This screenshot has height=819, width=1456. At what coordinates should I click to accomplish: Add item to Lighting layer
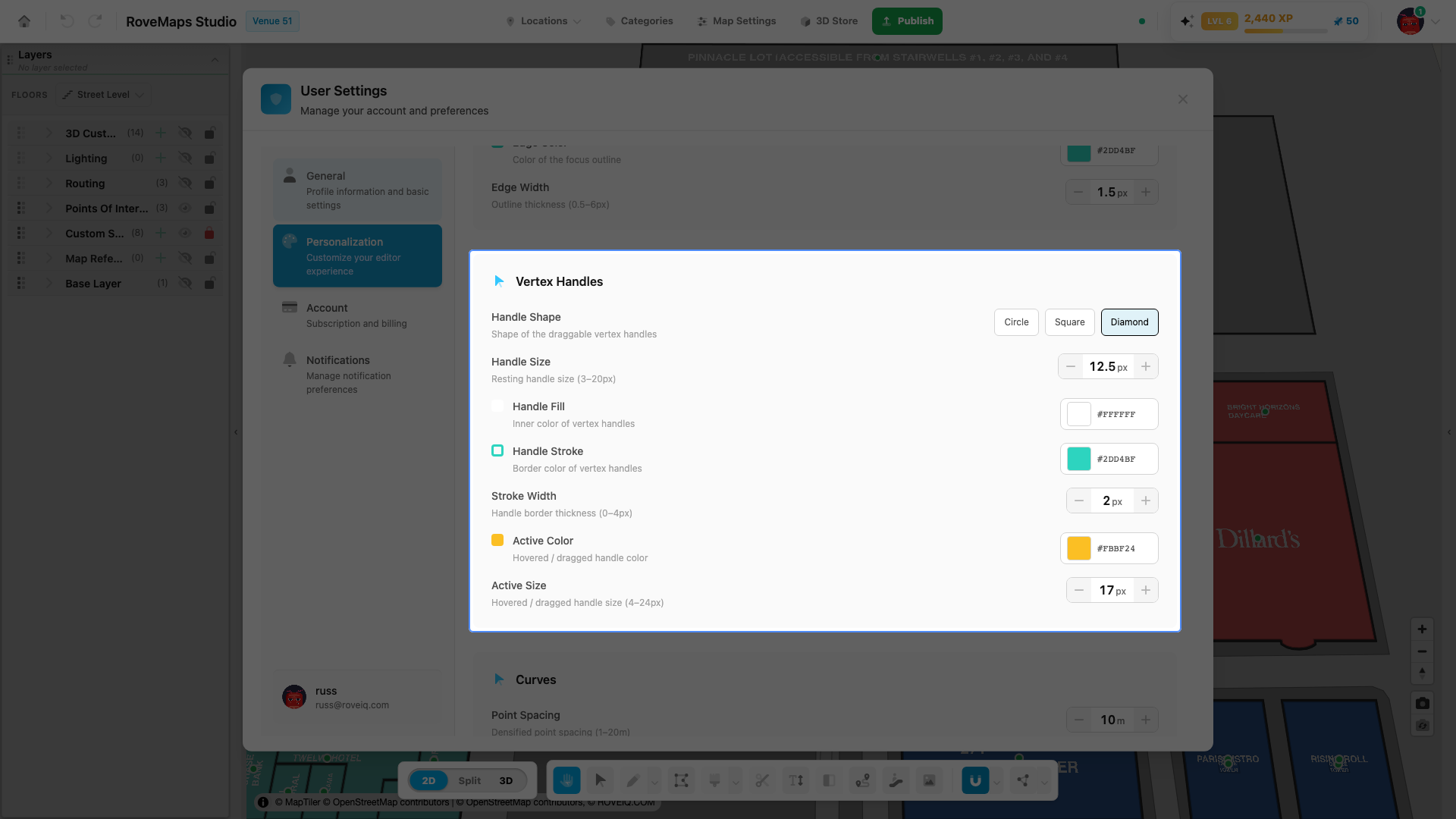[x=161, y=158]
